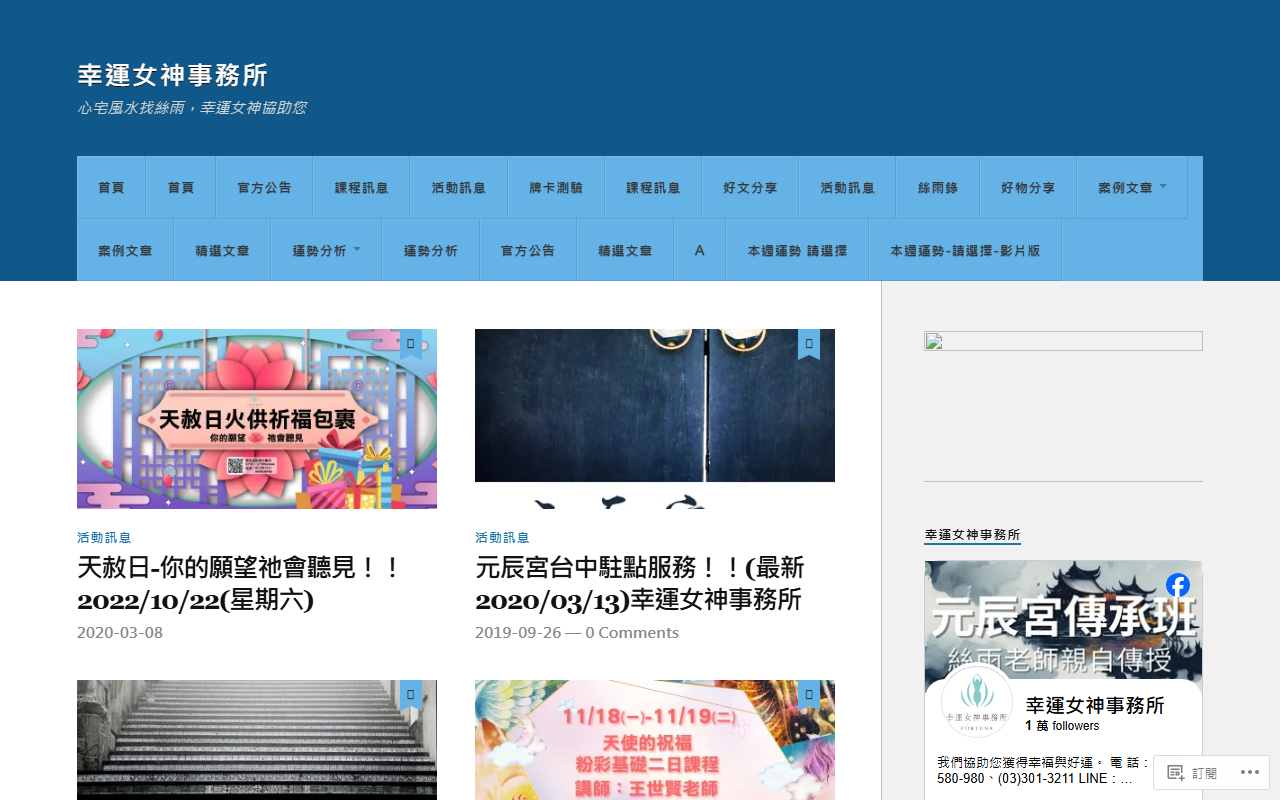Open 本週運勢 請選擇 menu item

(797, 250)
